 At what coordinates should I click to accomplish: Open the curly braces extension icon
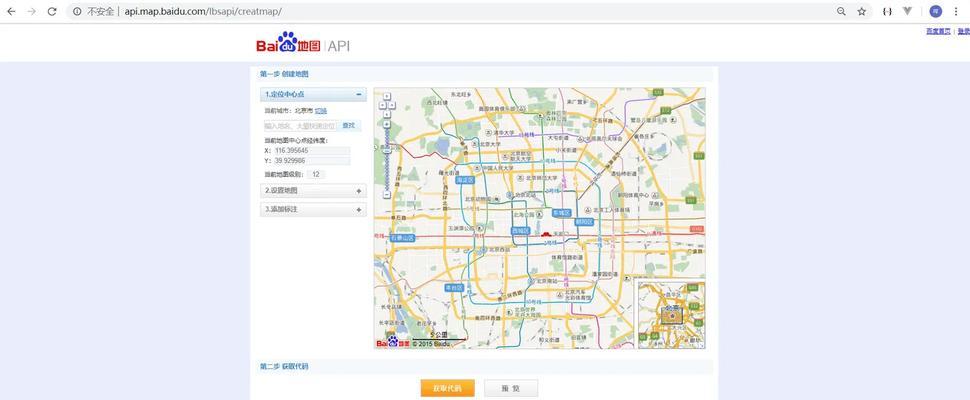[887, 11]
